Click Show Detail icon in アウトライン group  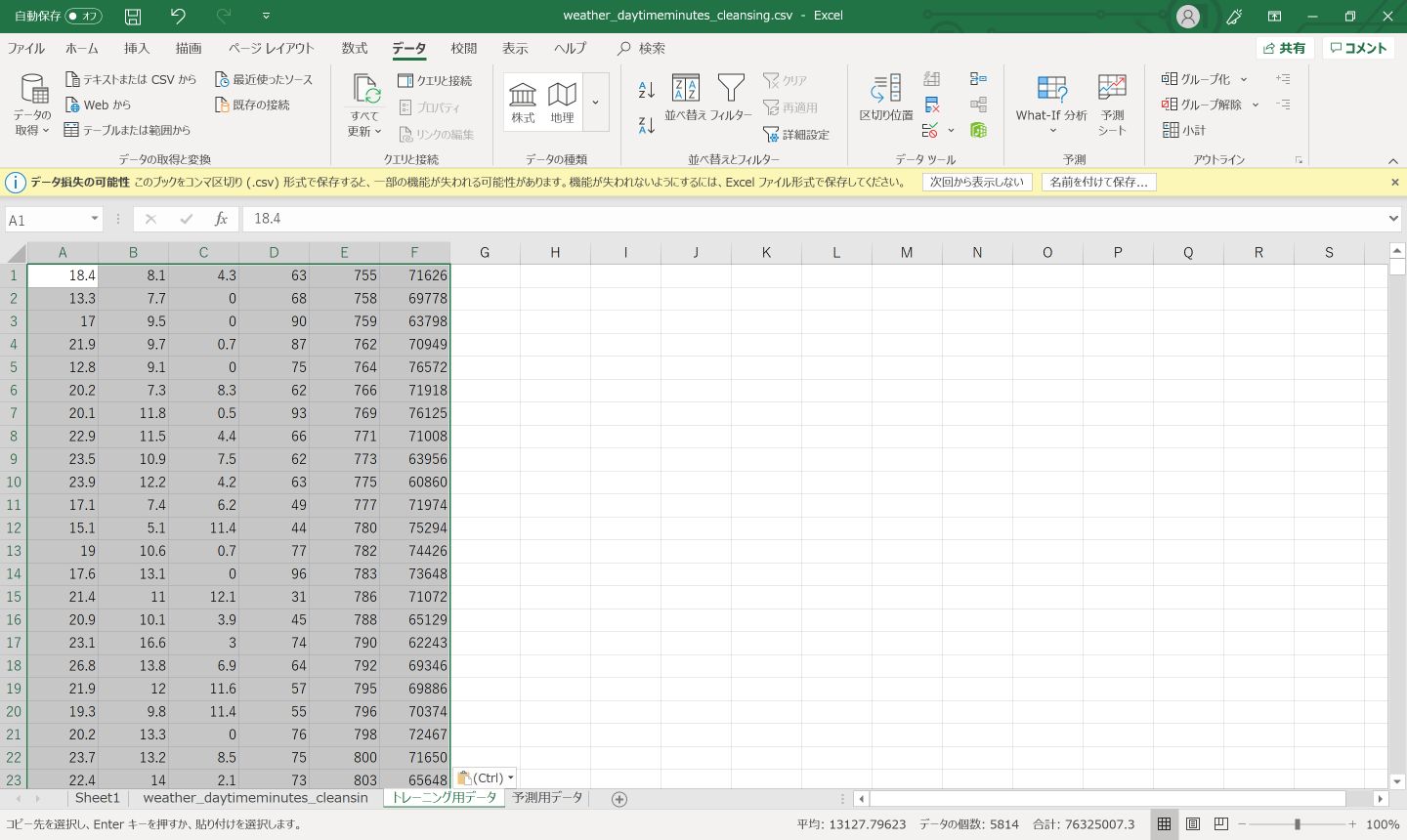tap(1283, 79)
